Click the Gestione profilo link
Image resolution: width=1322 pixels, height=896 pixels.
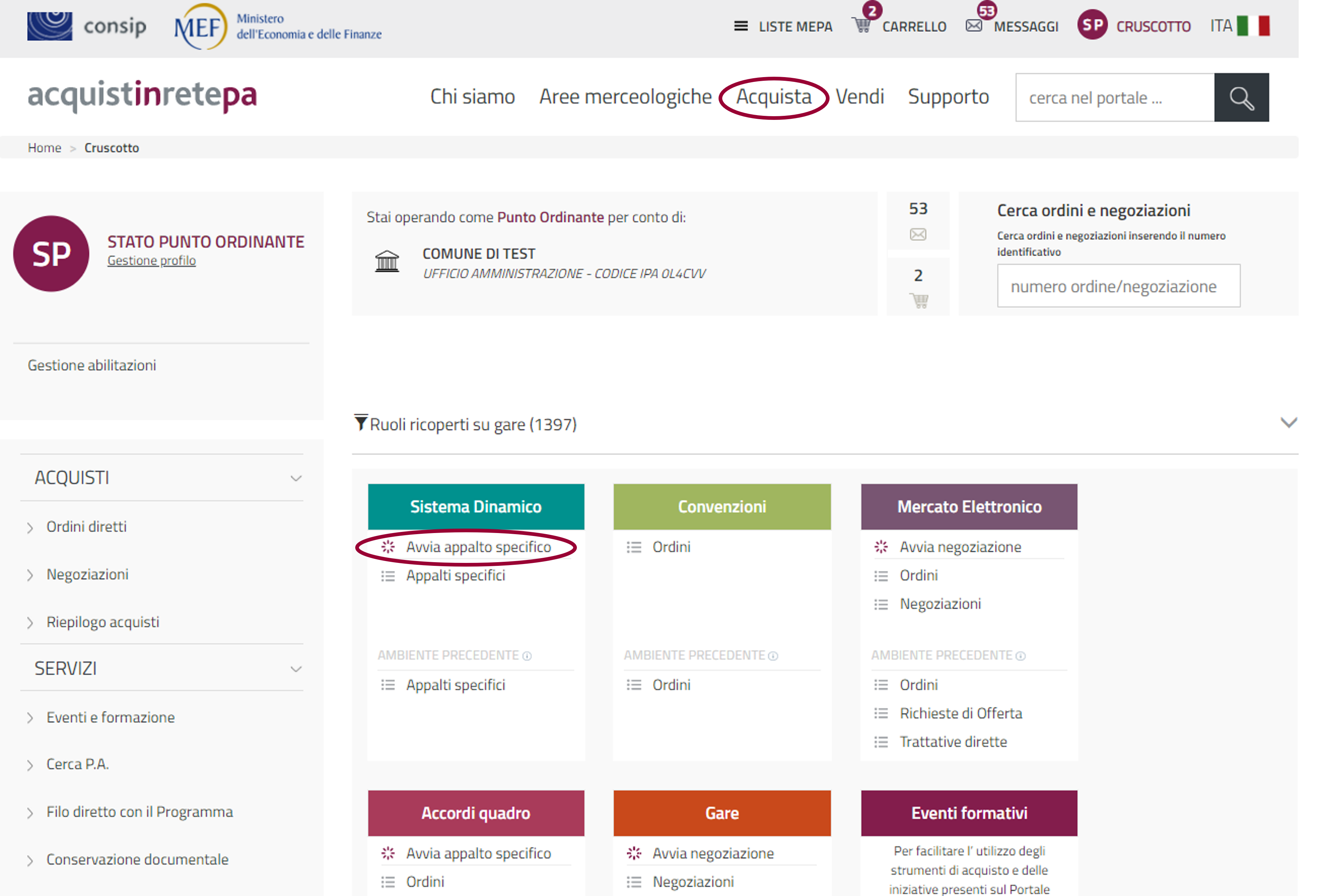(x=151, y=260)
